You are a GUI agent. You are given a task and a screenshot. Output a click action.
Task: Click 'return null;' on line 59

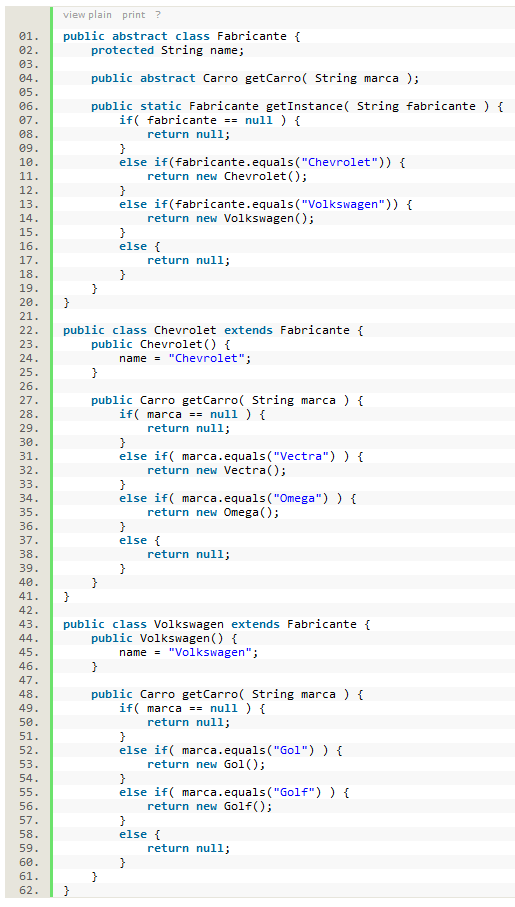(189, 849)
